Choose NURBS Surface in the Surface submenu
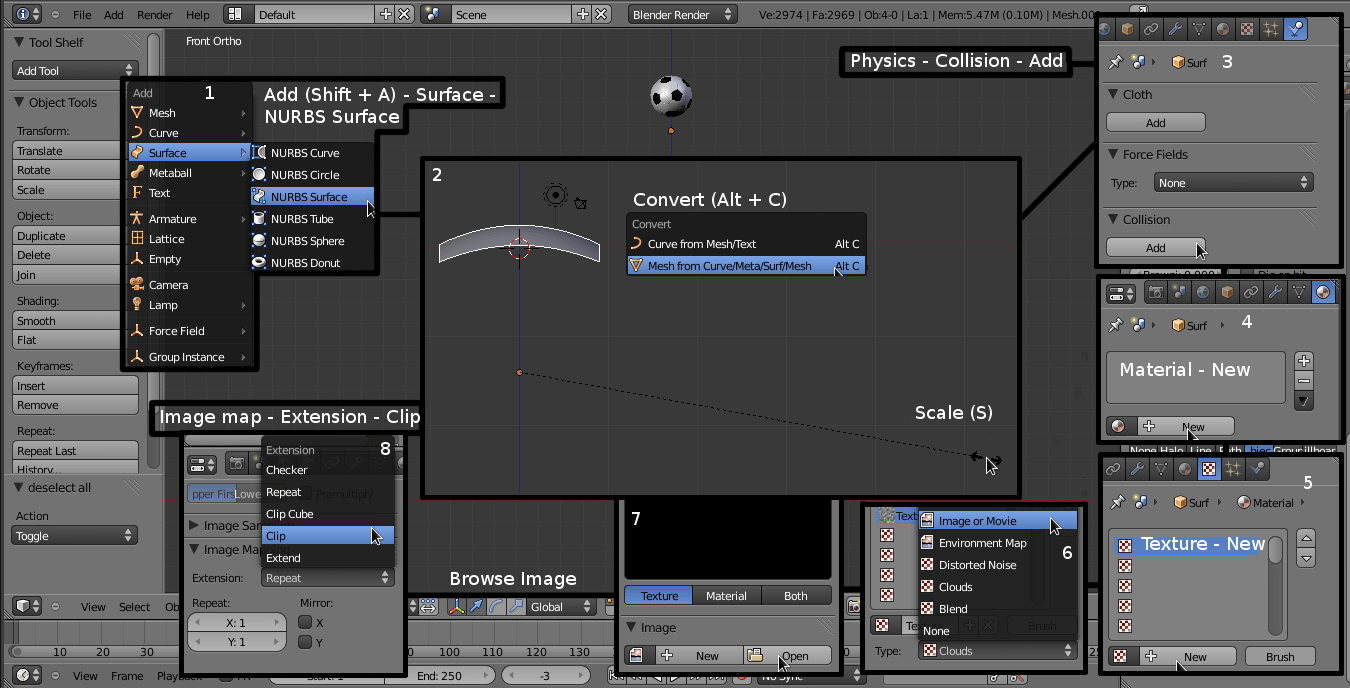This screenshot has width=1350, height=688. click(x=312, y=197)
